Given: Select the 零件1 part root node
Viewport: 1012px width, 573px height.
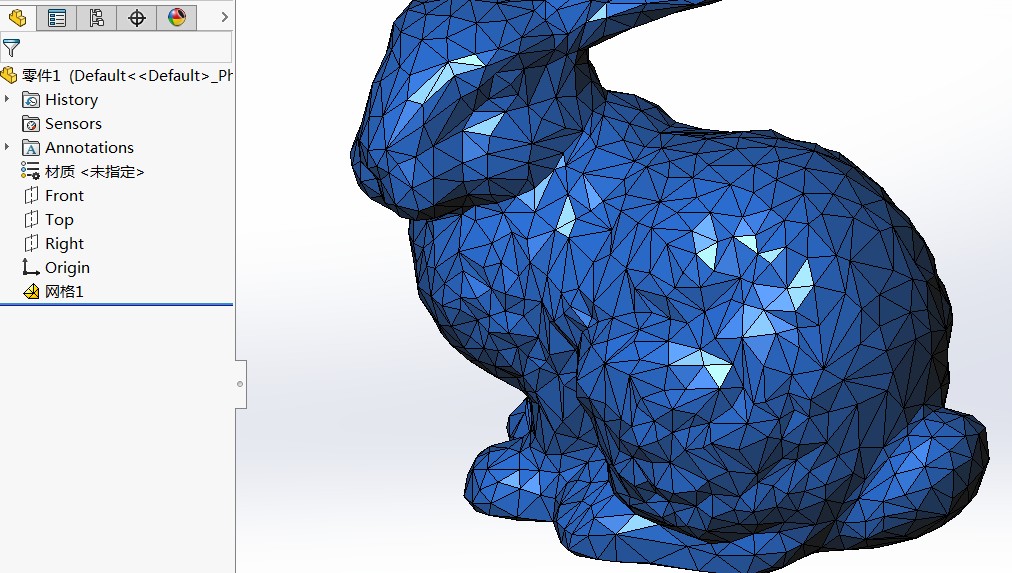Looking at the screenshot, I should 127,75.
